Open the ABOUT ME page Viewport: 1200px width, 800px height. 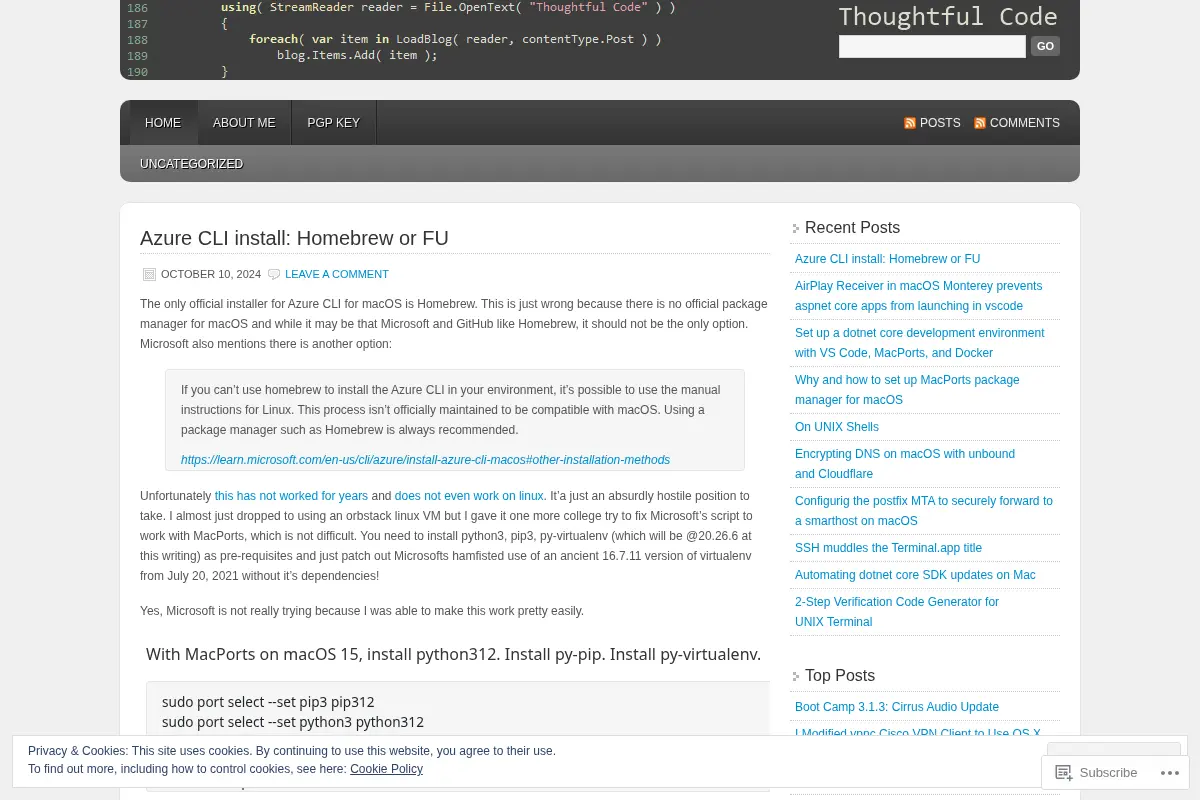[x=244, y=123]
